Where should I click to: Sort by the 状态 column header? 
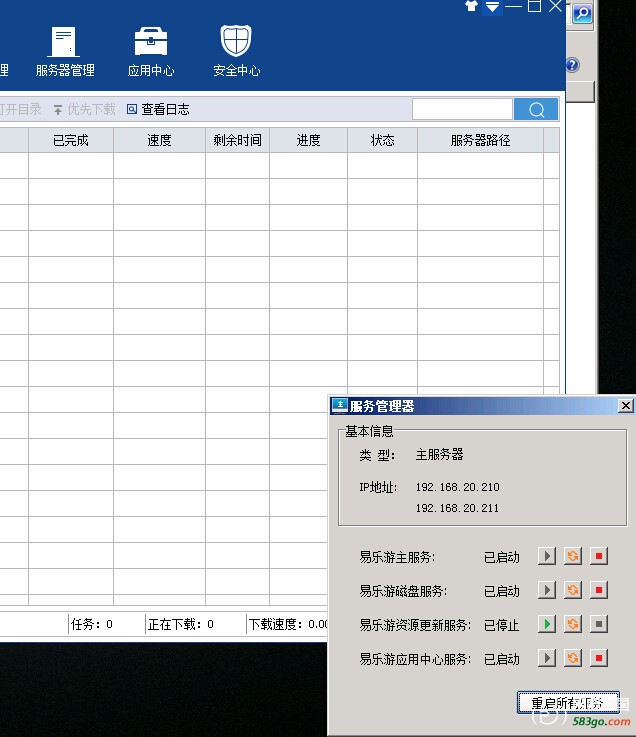(x=382, y=140)
